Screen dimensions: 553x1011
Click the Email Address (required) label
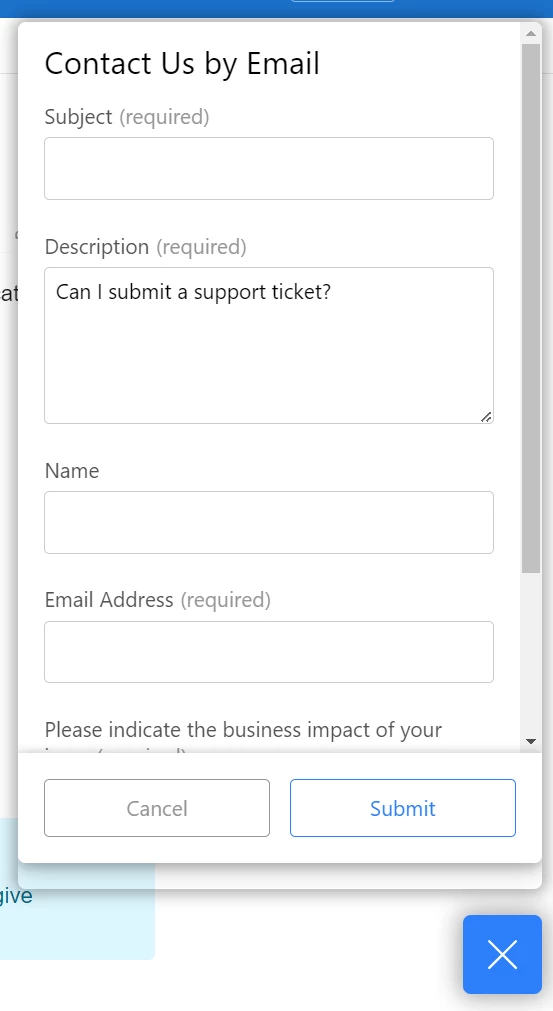(158, 600)
